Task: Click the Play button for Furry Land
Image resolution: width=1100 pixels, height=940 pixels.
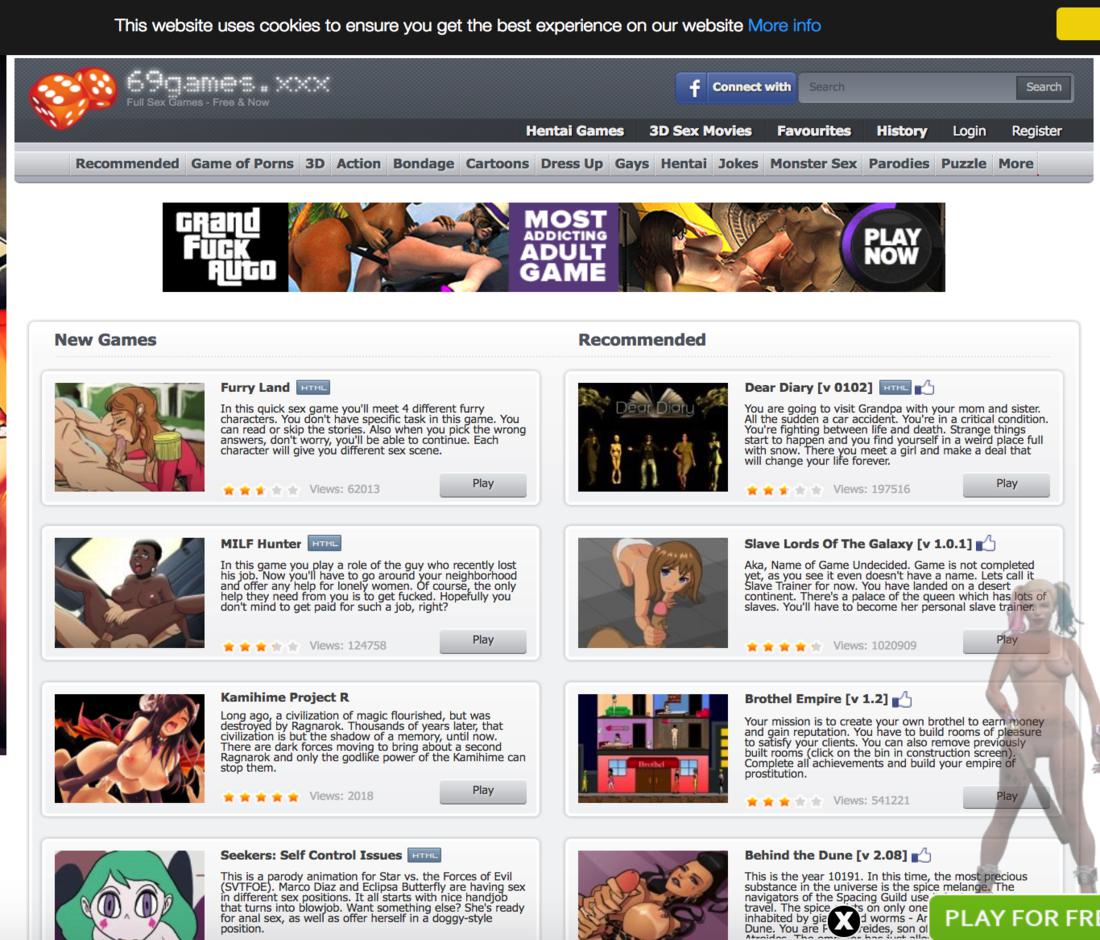Action: [483, 484]
